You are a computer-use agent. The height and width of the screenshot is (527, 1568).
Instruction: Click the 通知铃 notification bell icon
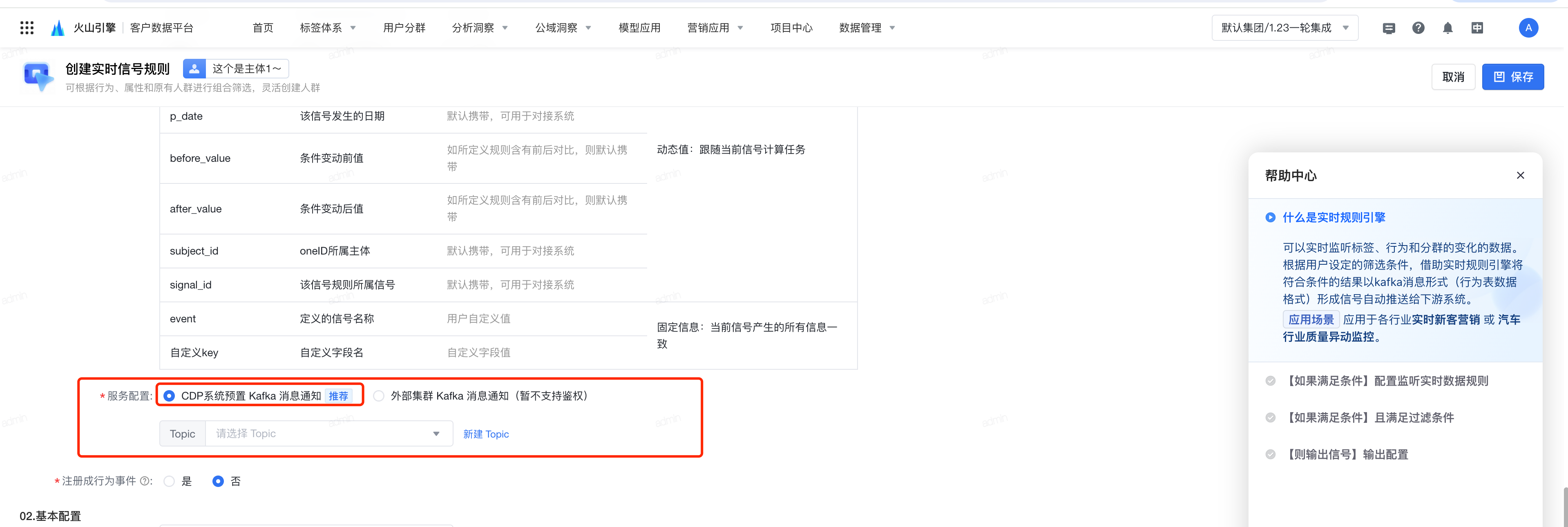tap(1449, 27)
